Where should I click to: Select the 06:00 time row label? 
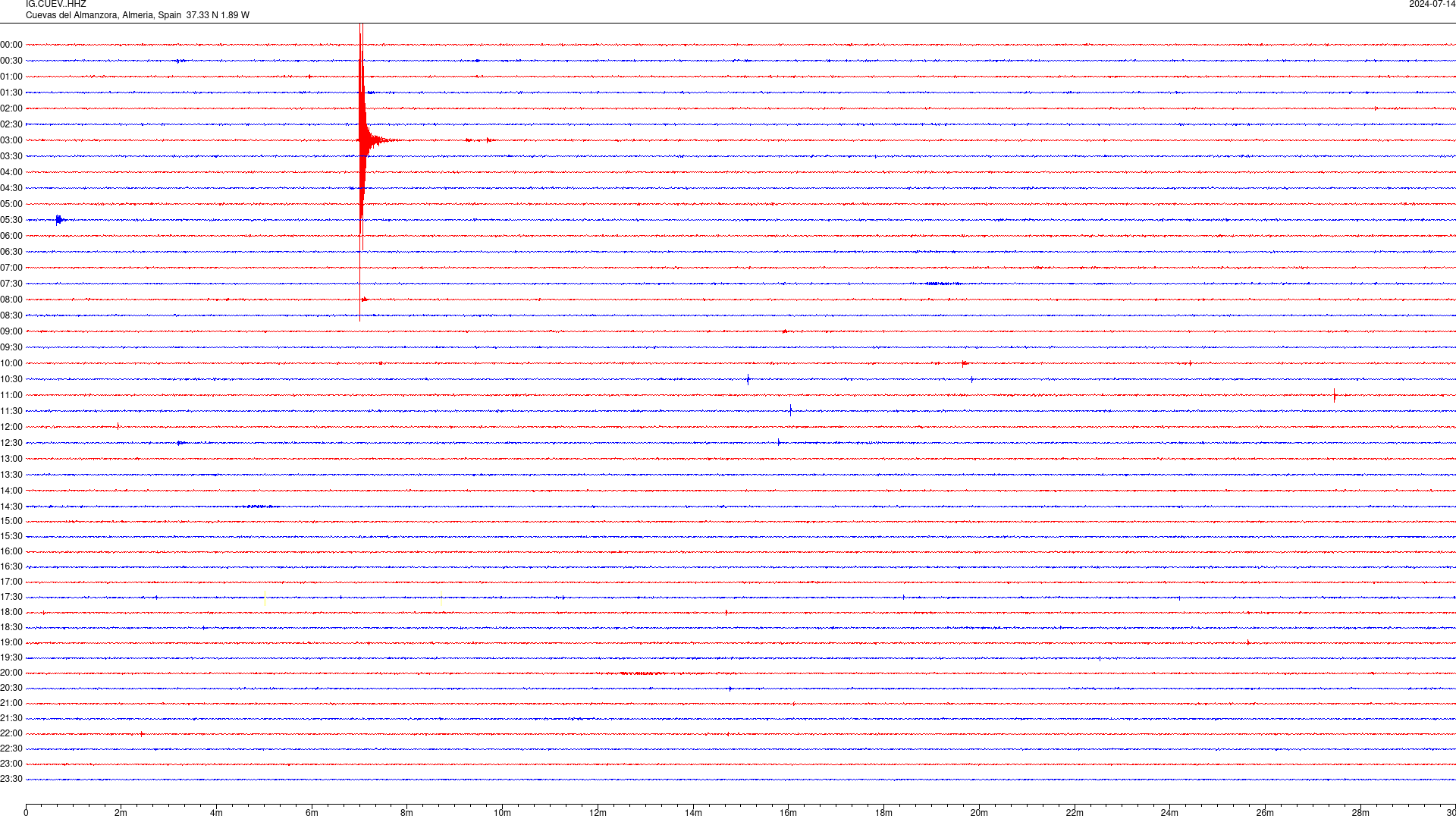pyautogui.click(x=11, y=236)
